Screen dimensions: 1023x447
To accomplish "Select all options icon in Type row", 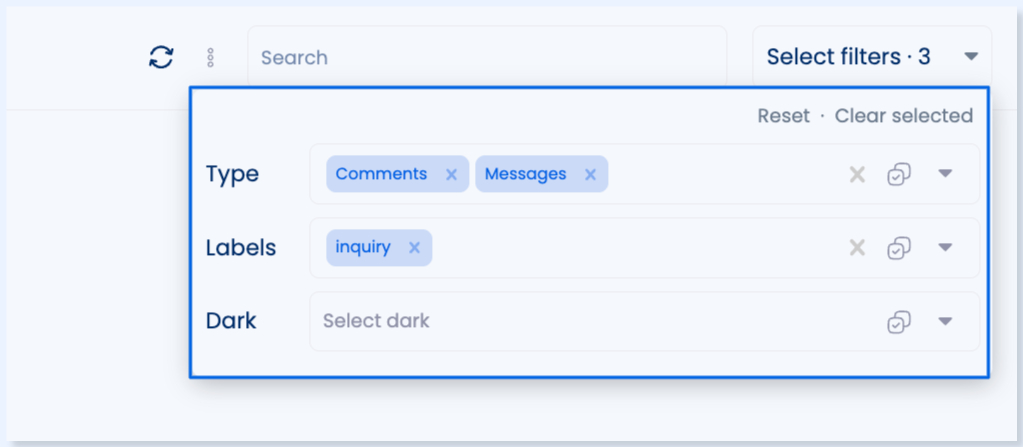I will pyautogui.click(x=899, y=174).
